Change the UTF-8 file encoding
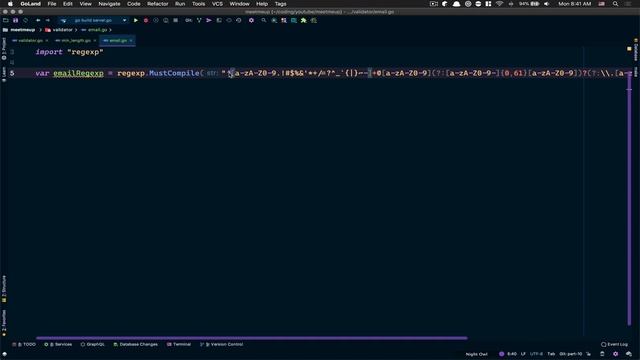This screenshot has height=360, width=640. 536,354
